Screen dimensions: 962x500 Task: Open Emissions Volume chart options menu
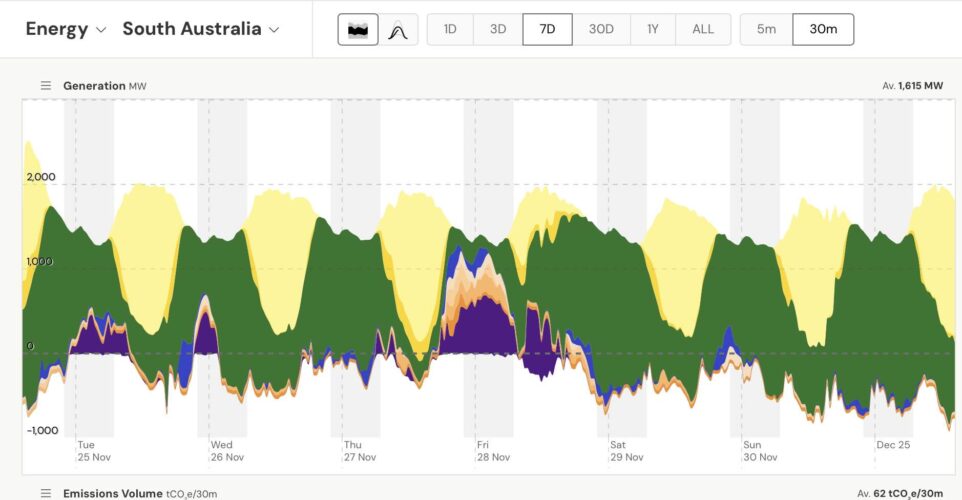(x=45, y=493)
